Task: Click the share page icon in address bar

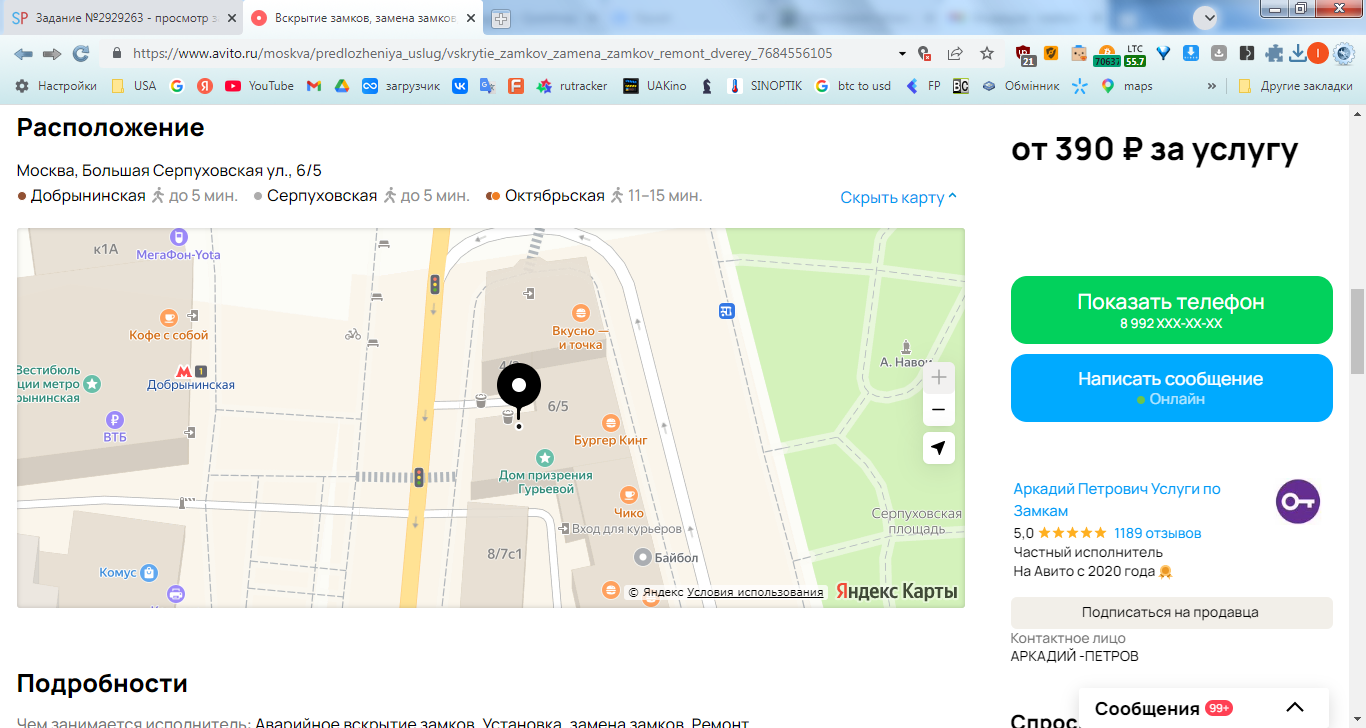Action: (x=955, y=54)
